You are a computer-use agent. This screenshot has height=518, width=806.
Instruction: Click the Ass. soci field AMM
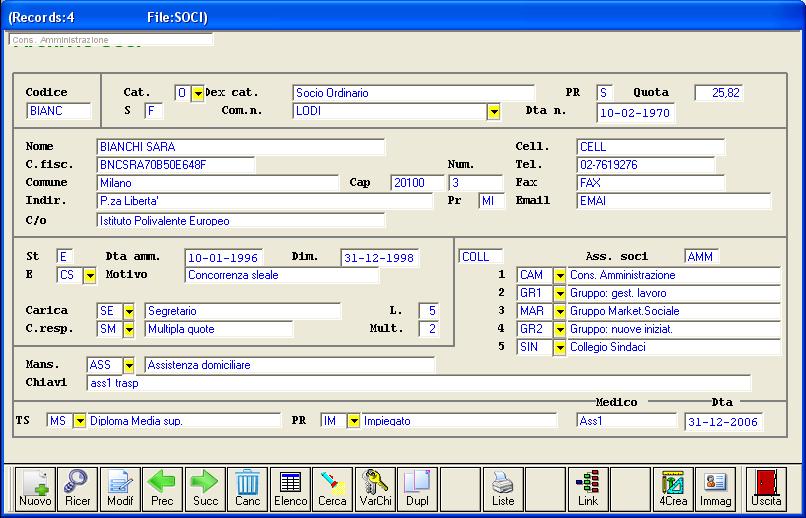701,256
